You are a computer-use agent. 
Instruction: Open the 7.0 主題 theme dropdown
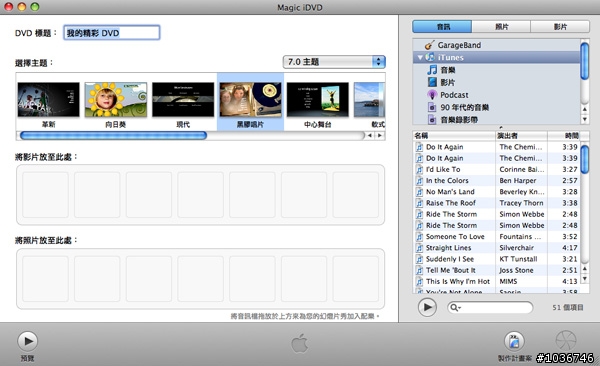click(x=334, y=62)
